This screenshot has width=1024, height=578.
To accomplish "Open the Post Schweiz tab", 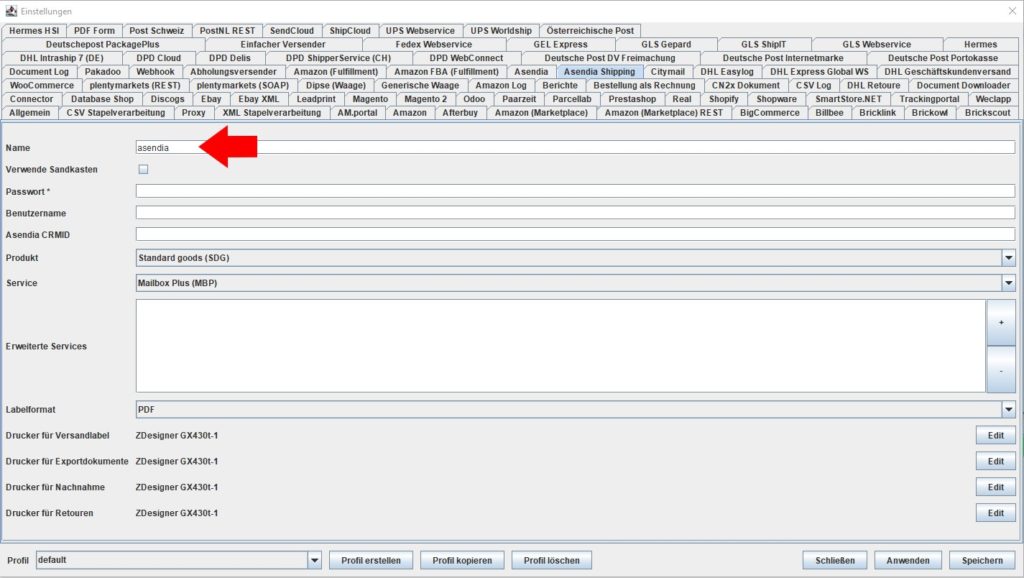I will (x=157, y=31).
